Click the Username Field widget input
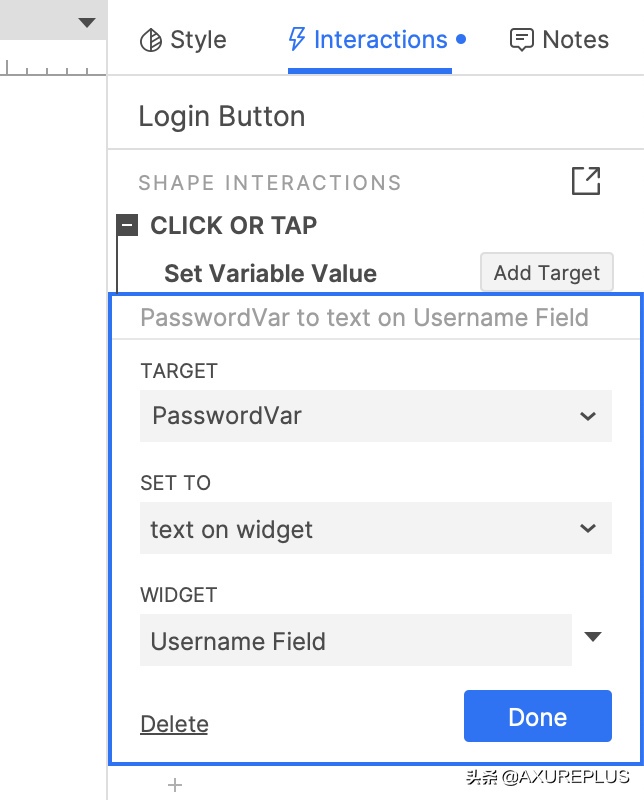 355,641
